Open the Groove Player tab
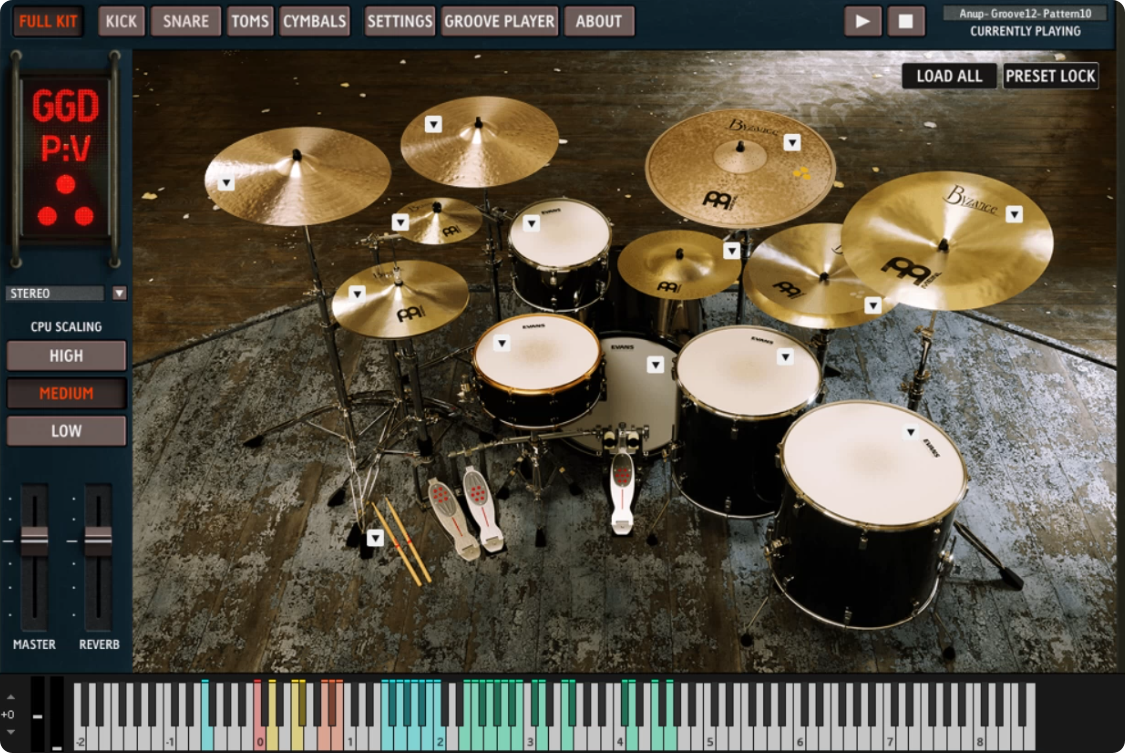Viewport: 1125px width, 753px height. point(499,22)
